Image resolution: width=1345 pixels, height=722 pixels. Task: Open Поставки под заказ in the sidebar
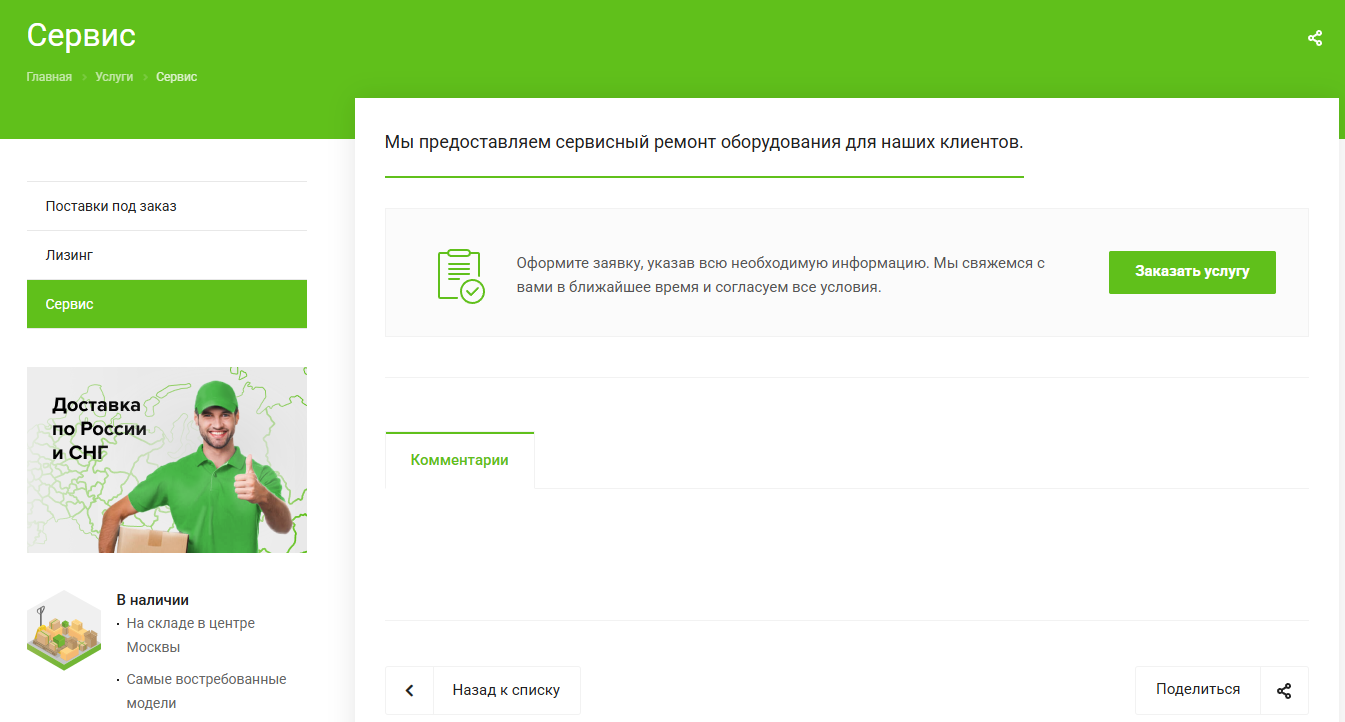111,206
